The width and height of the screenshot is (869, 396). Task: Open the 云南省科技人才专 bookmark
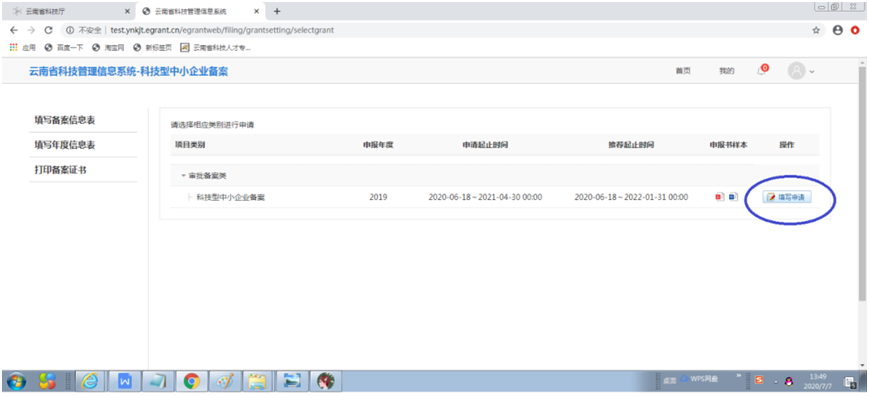(216, 48)
